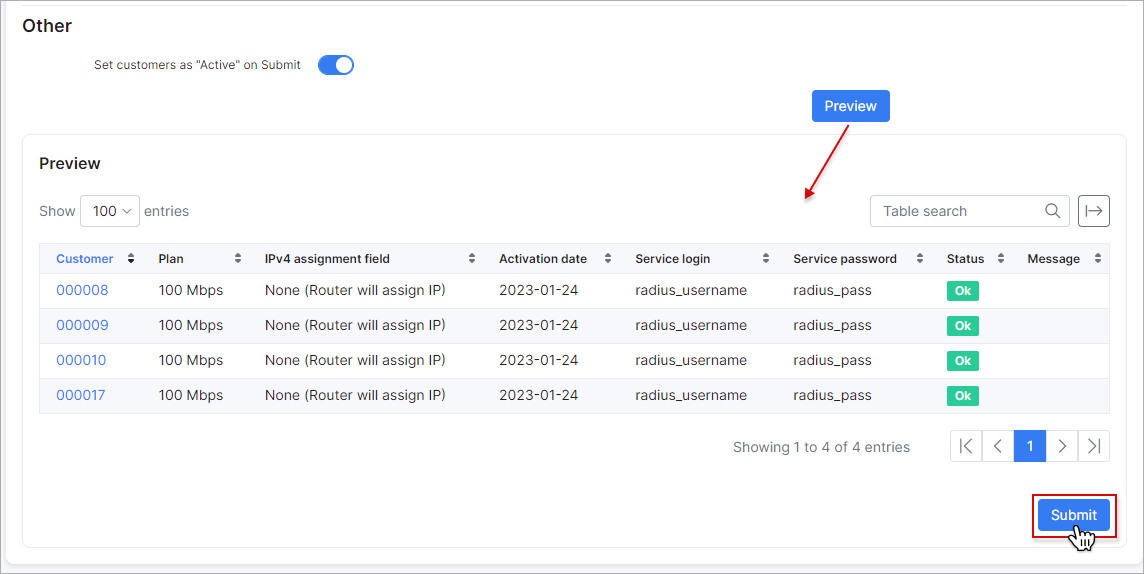Viewport: 1144px width, 574px height.
Task: Jump to last page of results
Action: coord(1094,446)
